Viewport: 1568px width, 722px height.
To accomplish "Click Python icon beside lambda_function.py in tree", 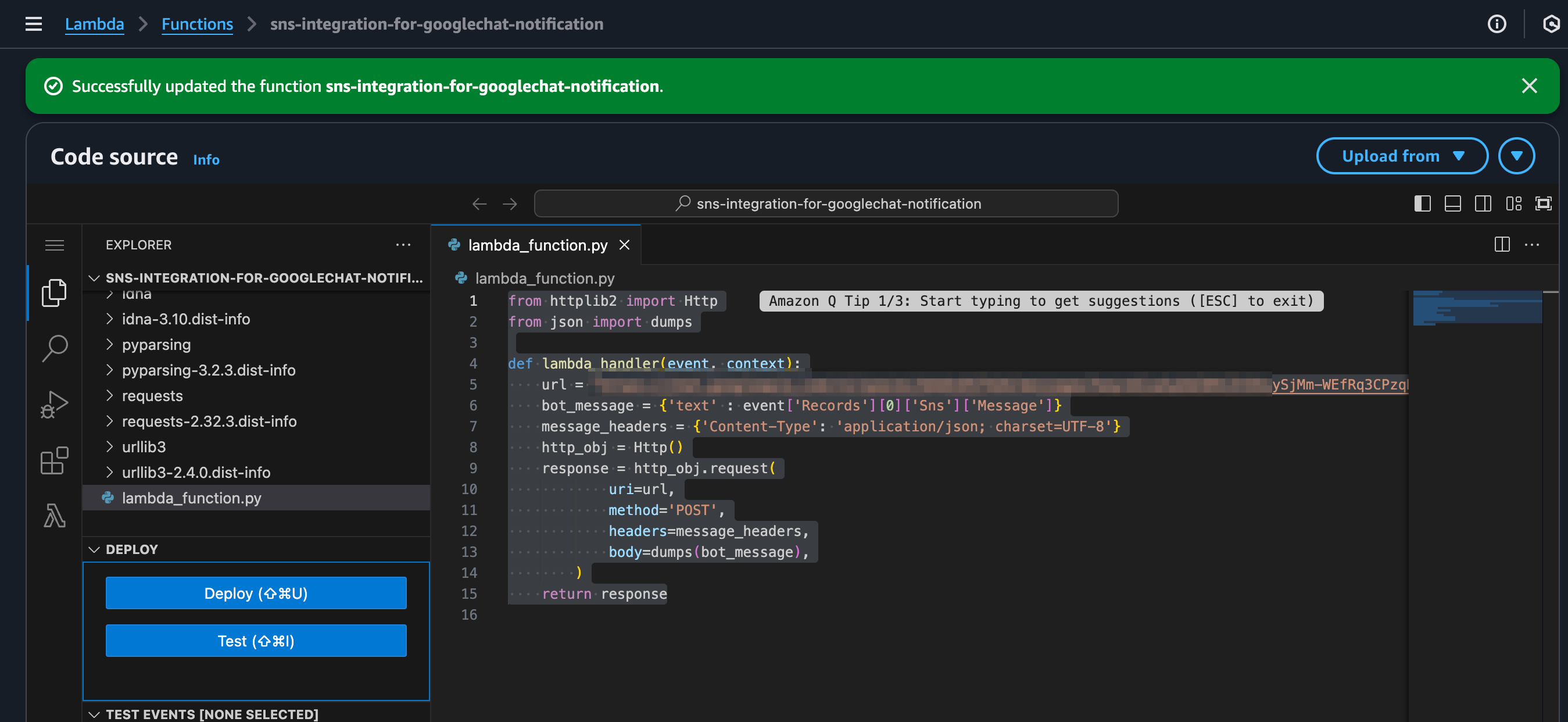I will (x=108, y=498).
